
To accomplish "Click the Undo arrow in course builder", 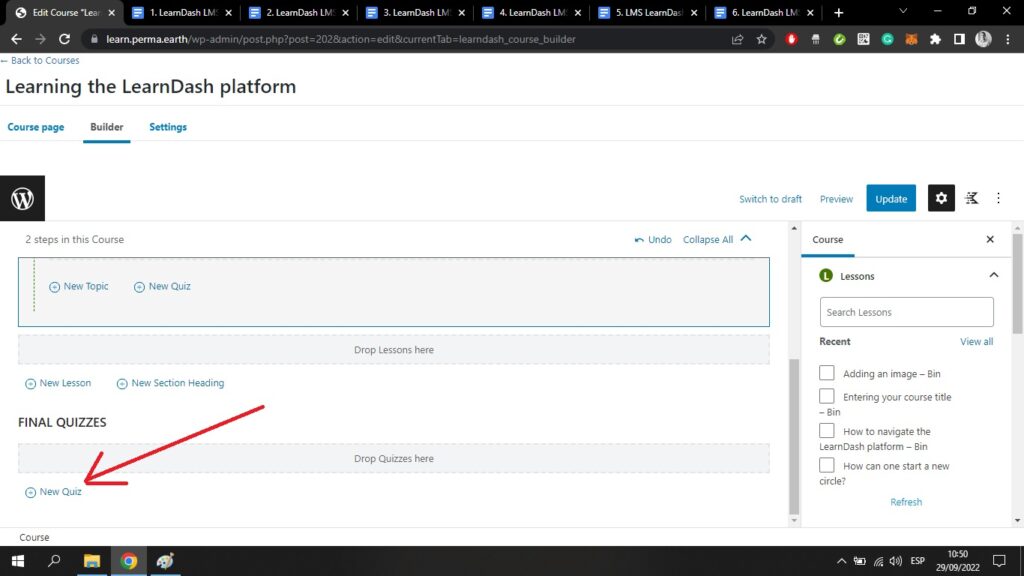I will pyautogui.click(x=653, y=240).
